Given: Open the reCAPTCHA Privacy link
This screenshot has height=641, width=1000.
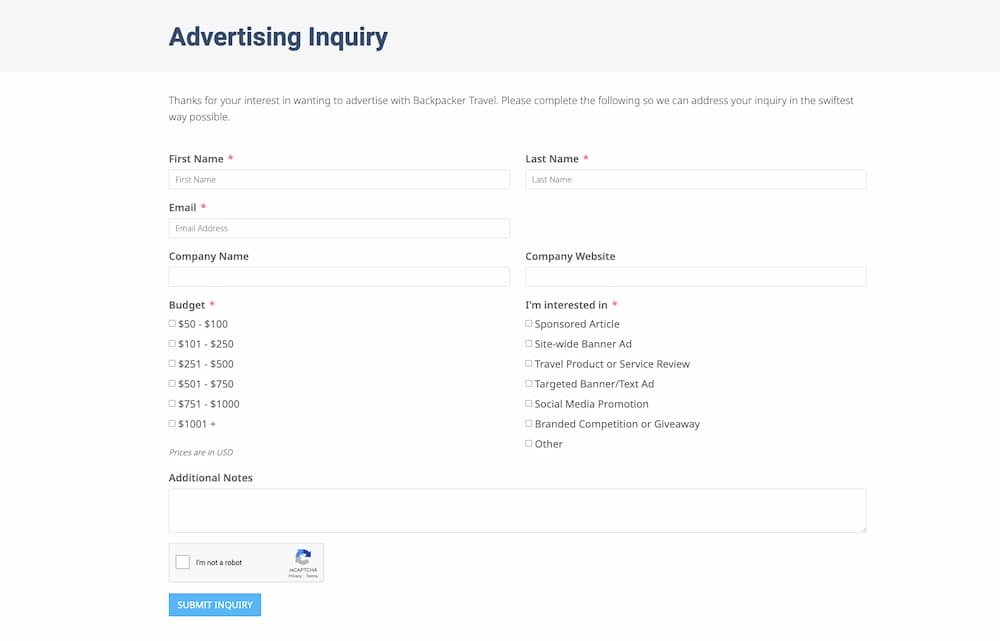Looking at the screenshot, I should tap(295, 576).
